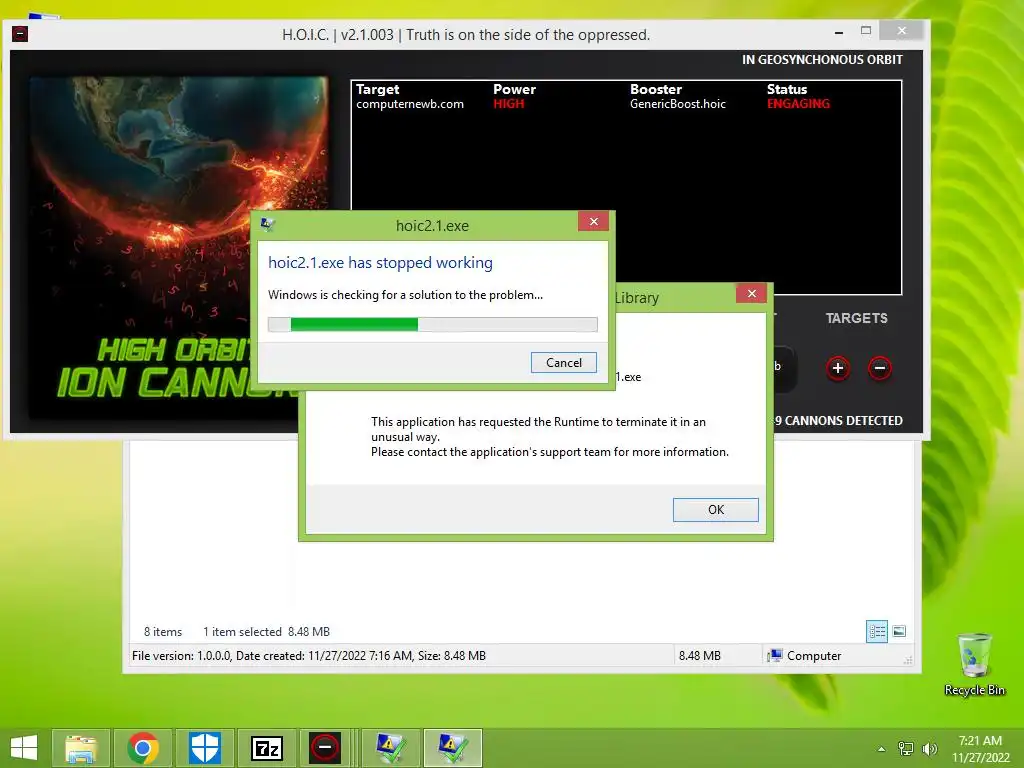
Task: Click the Computer entry in Explorer status bar
Action: pyautogui.click(x=805, y=656)
